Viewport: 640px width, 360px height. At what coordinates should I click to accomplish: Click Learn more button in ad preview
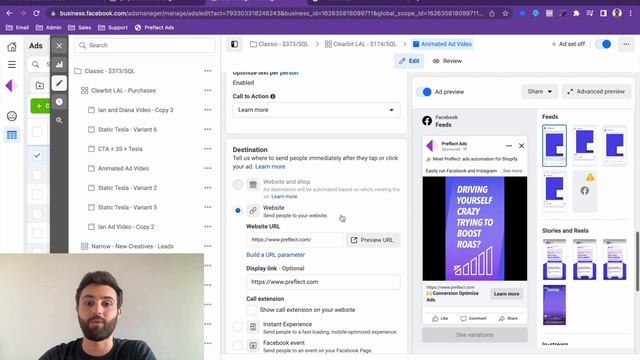[506, 294]
